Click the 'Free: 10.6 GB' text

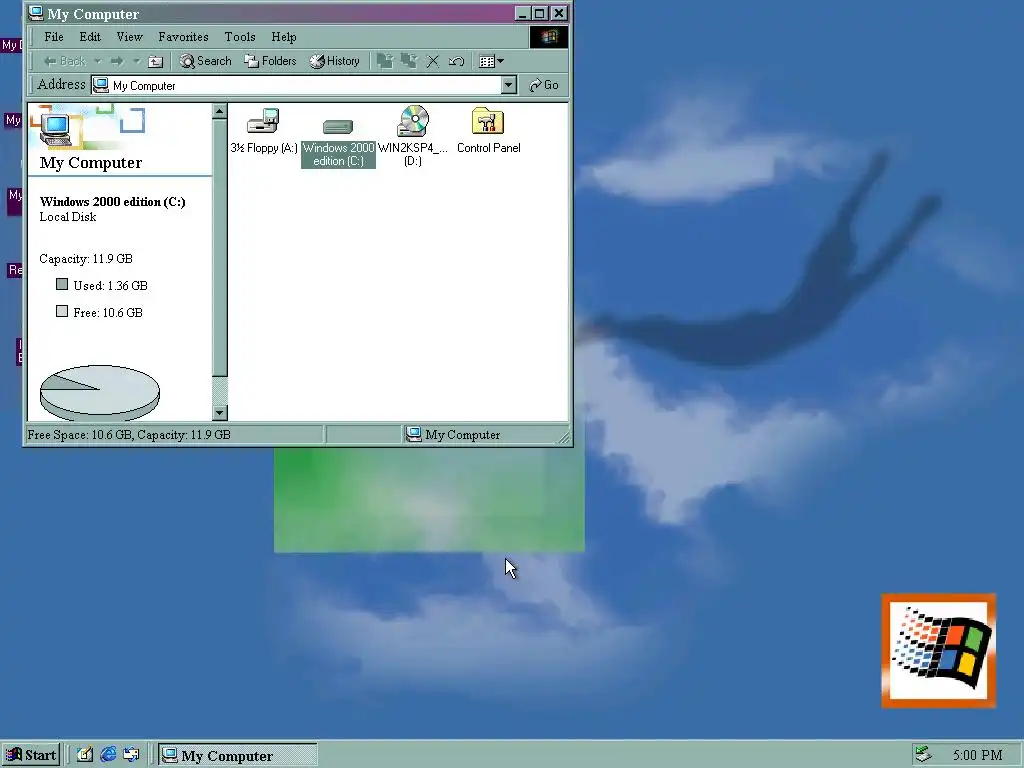(108, 312)
